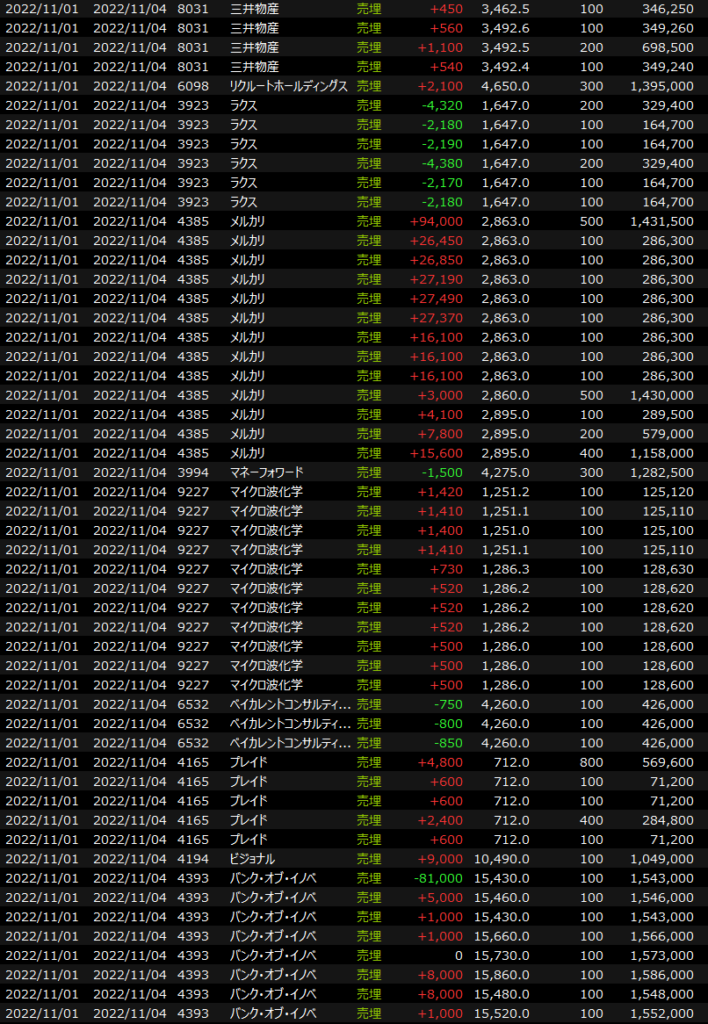Screen dimensions: 708x1024
Task: Select stock code 6098
Action: pyautogui.click(x=193, y=87)
